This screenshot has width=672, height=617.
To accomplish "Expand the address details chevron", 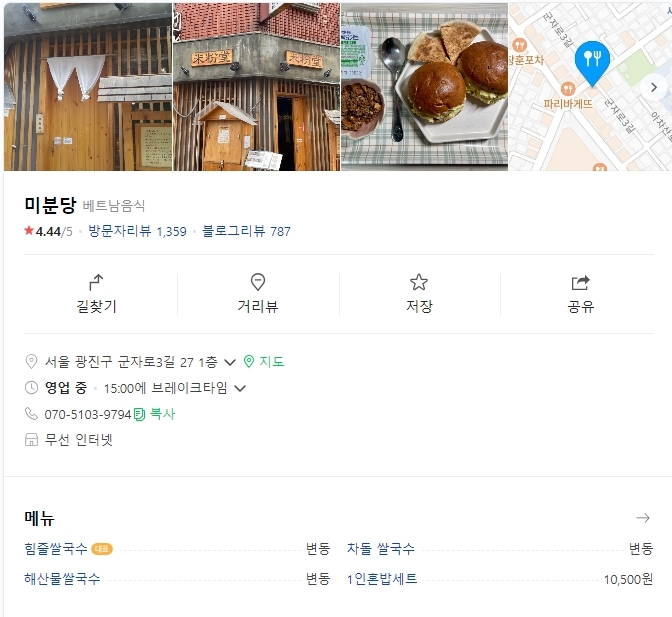I will 230,362.
